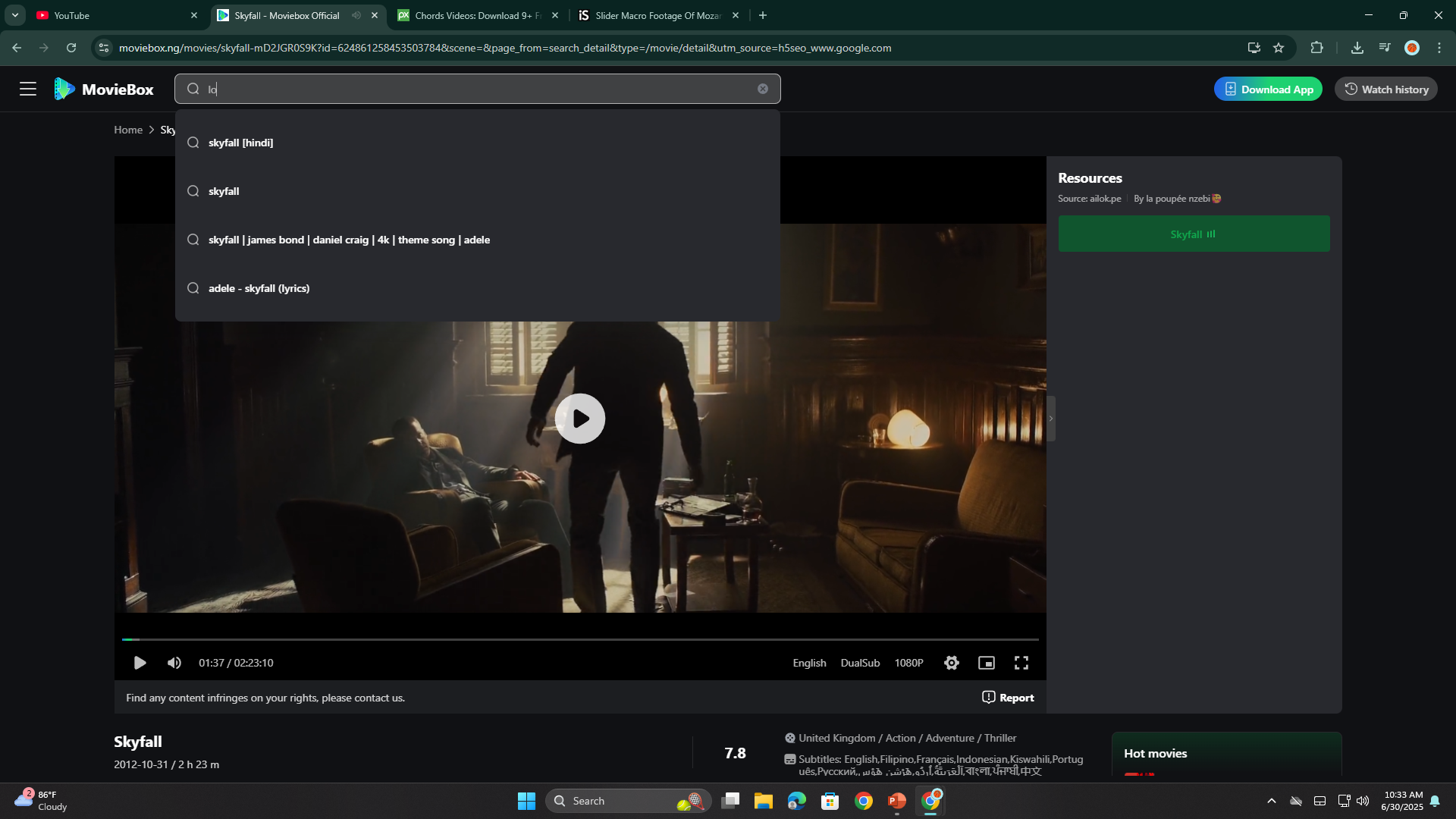Mute the video with the volume icon
1456x819 pixels.
click(x=174, y=663)
